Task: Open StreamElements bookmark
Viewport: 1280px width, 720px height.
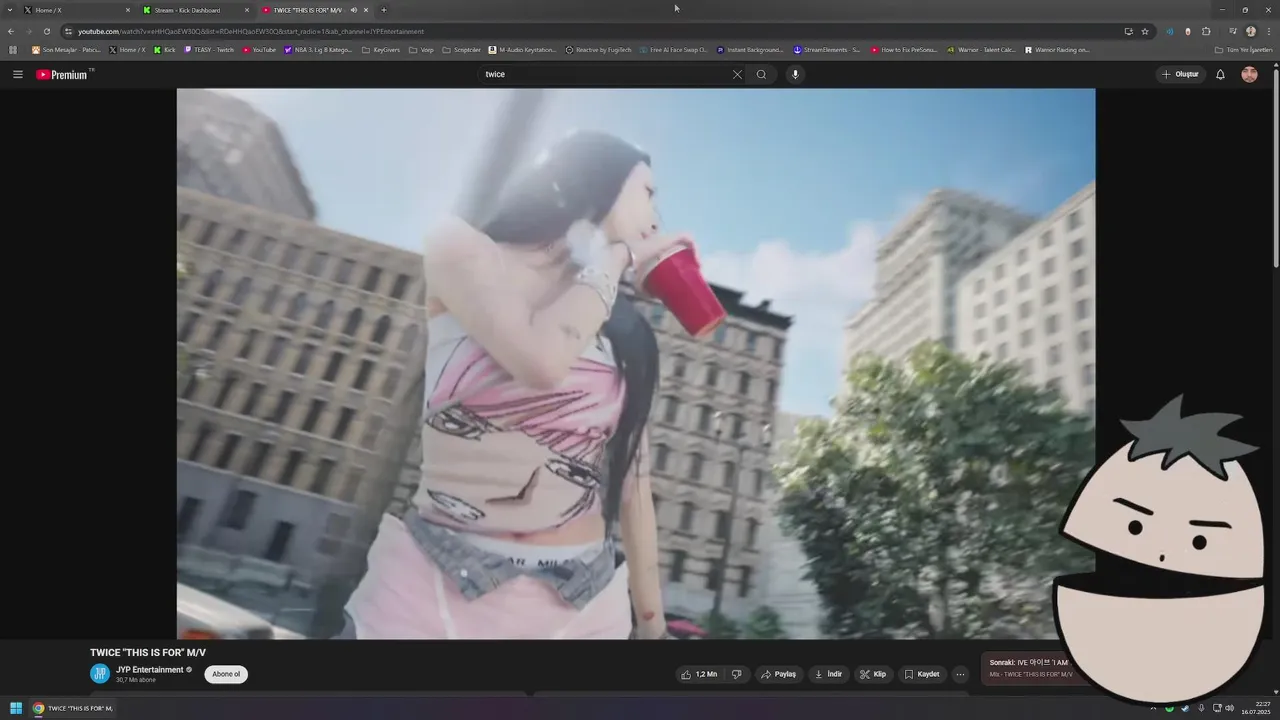Action: pyautogui.click(x=827, y=49)
